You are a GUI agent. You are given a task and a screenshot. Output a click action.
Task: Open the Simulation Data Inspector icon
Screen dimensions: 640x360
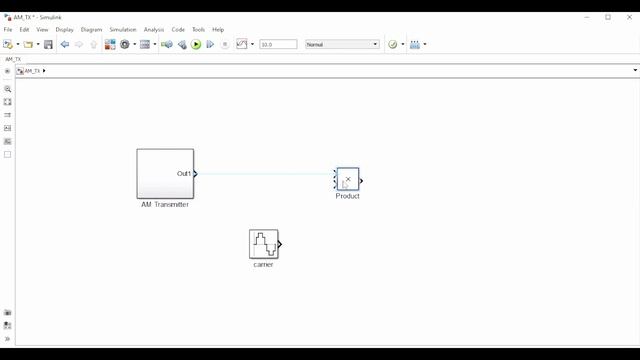pyautogui.click(x=242, y=44)
